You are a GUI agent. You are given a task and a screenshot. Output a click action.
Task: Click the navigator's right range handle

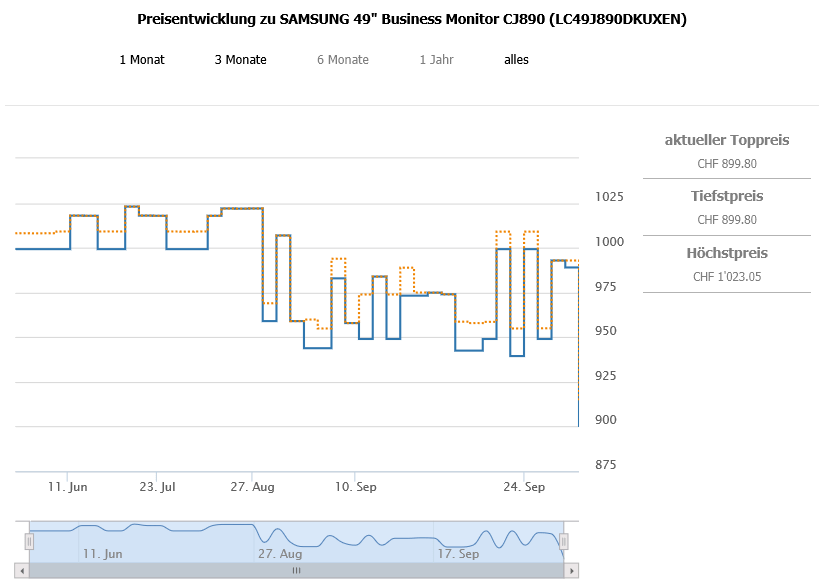pos(564,541)
